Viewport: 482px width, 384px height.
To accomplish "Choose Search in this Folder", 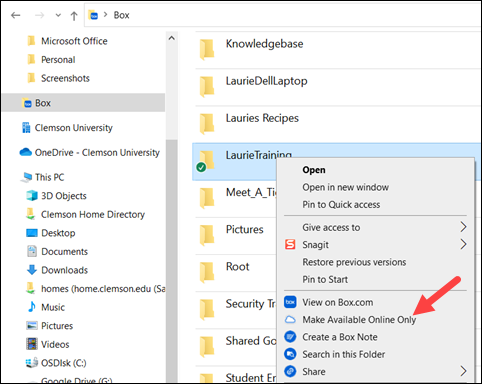I will point(344,354).
